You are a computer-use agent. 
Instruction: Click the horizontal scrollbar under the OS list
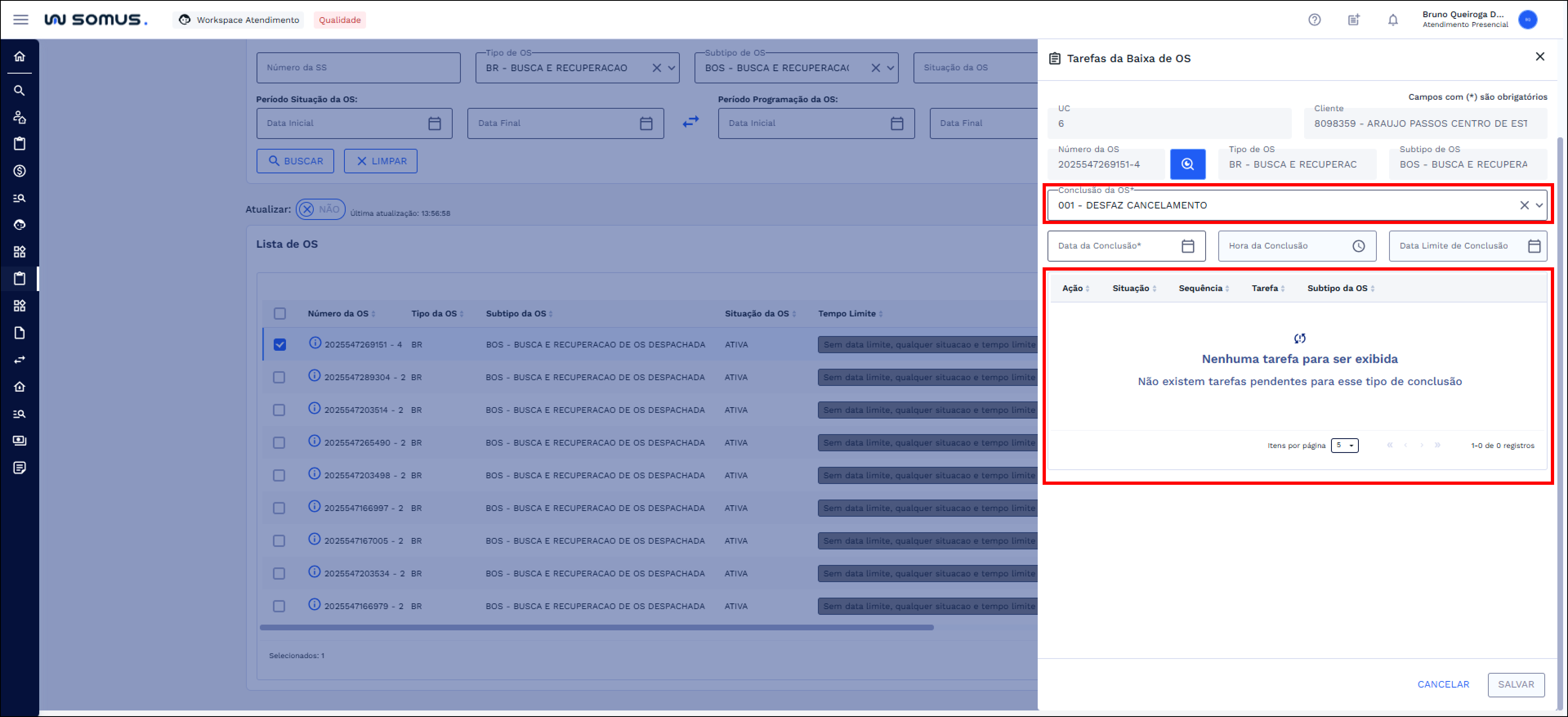(596, 627)
